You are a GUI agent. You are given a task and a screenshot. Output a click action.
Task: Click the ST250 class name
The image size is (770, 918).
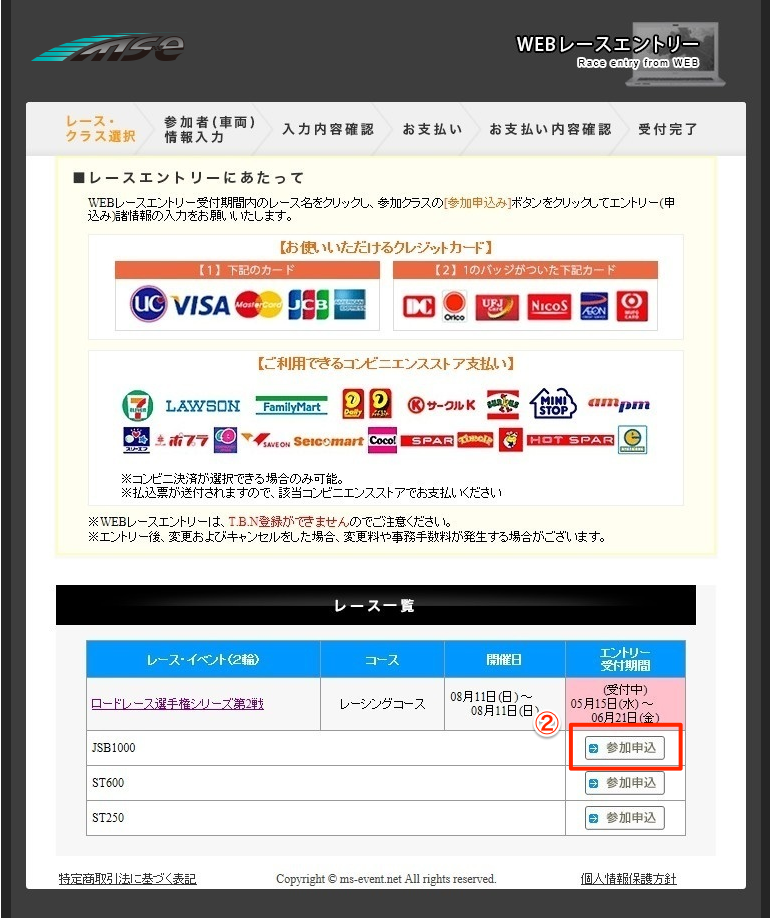tap(108, 818)
